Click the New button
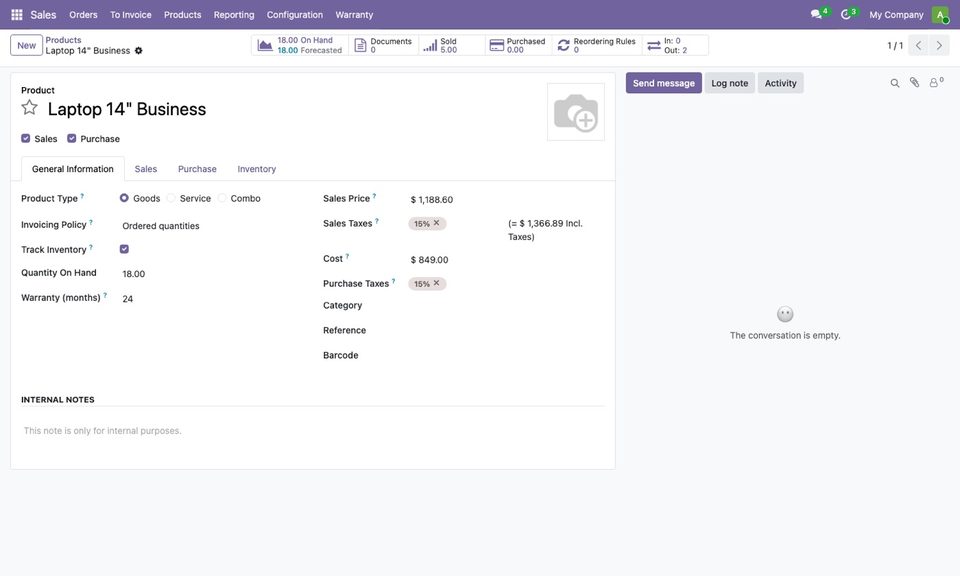The image size is (960, 576). (26, 45)
